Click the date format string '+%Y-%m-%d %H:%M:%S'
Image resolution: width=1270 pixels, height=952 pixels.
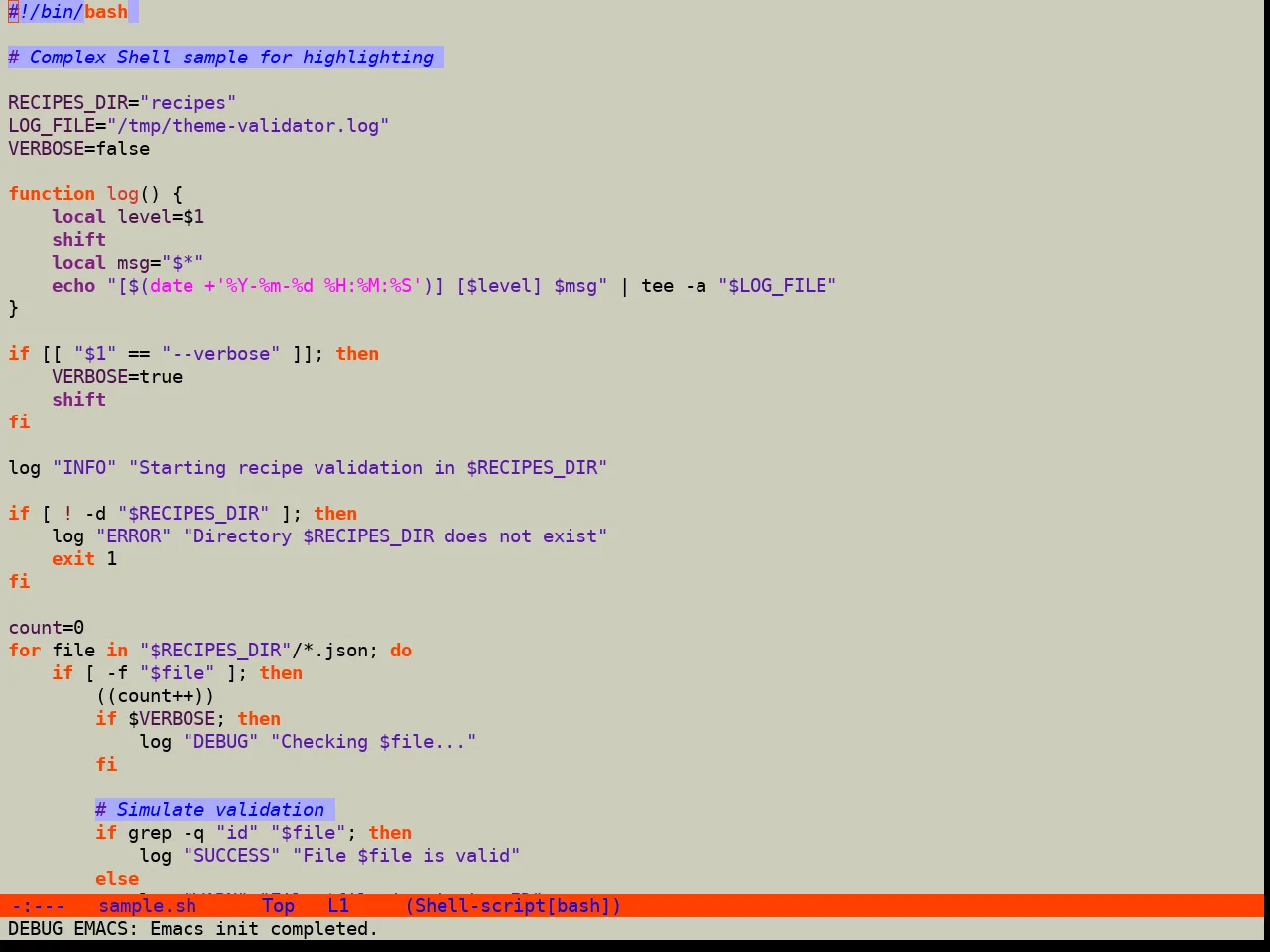pos(314,286)
